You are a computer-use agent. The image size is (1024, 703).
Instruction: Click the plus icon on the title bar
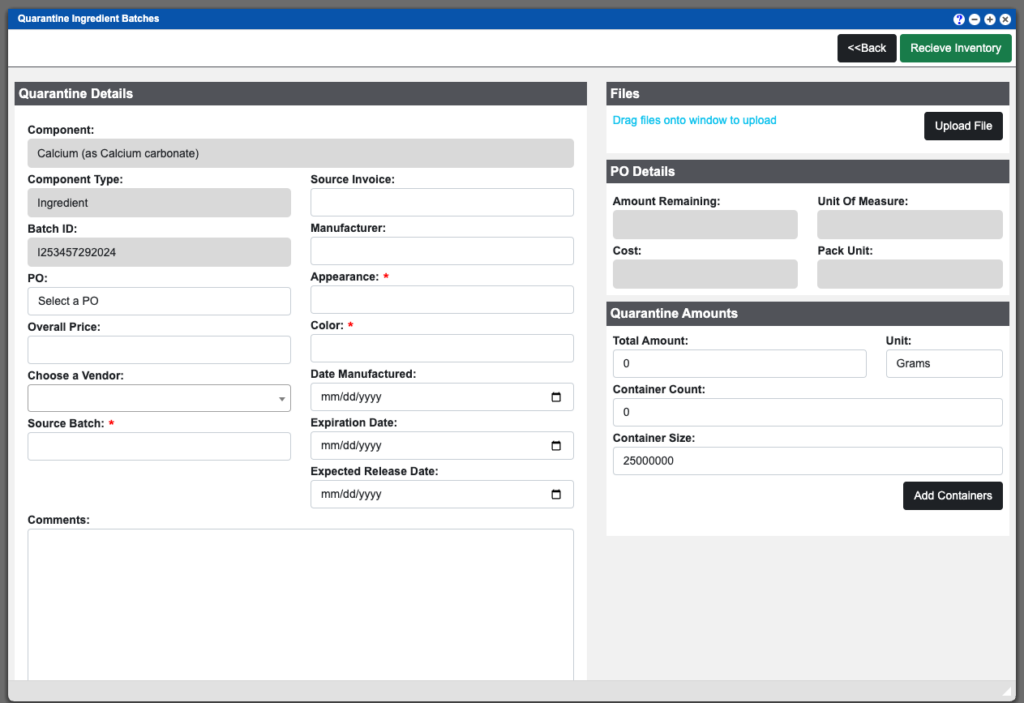point(988,19)
